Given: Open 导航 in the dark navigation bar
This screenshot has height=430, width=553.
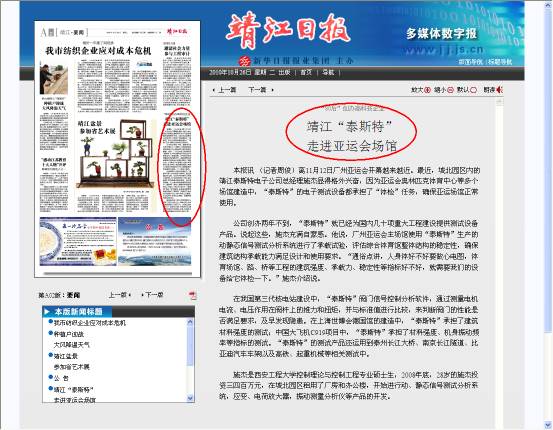Looking at the screenshot, I should 328,72.
